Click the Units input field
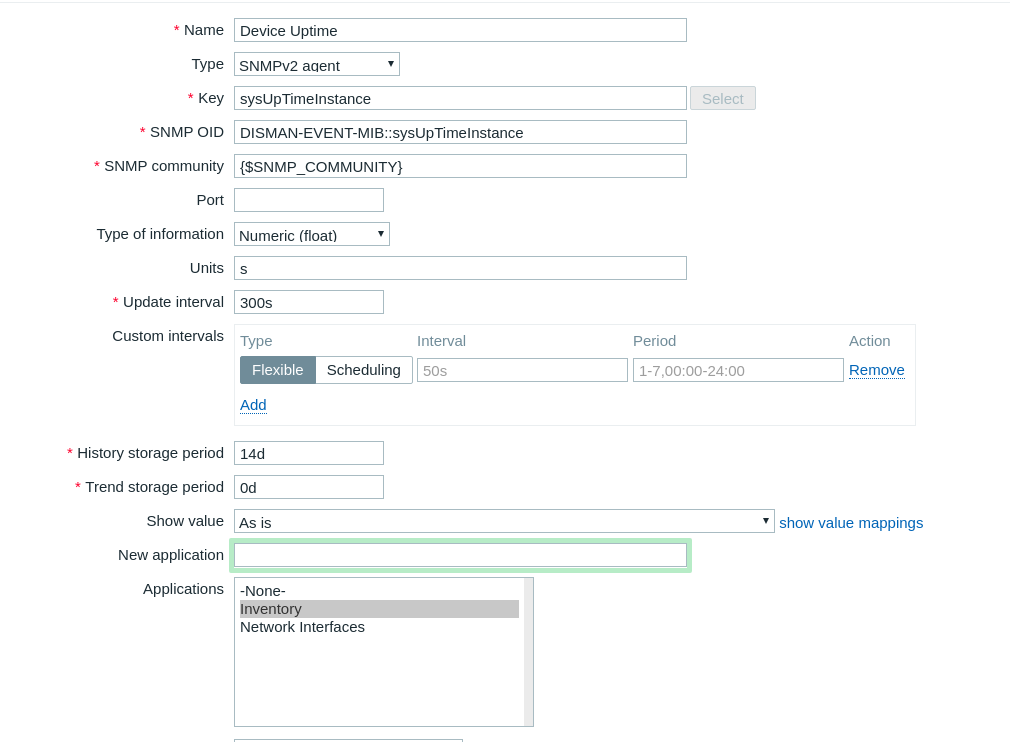Image resolution: width=1010 pixels, height=742 pixels. coord(460,268)
